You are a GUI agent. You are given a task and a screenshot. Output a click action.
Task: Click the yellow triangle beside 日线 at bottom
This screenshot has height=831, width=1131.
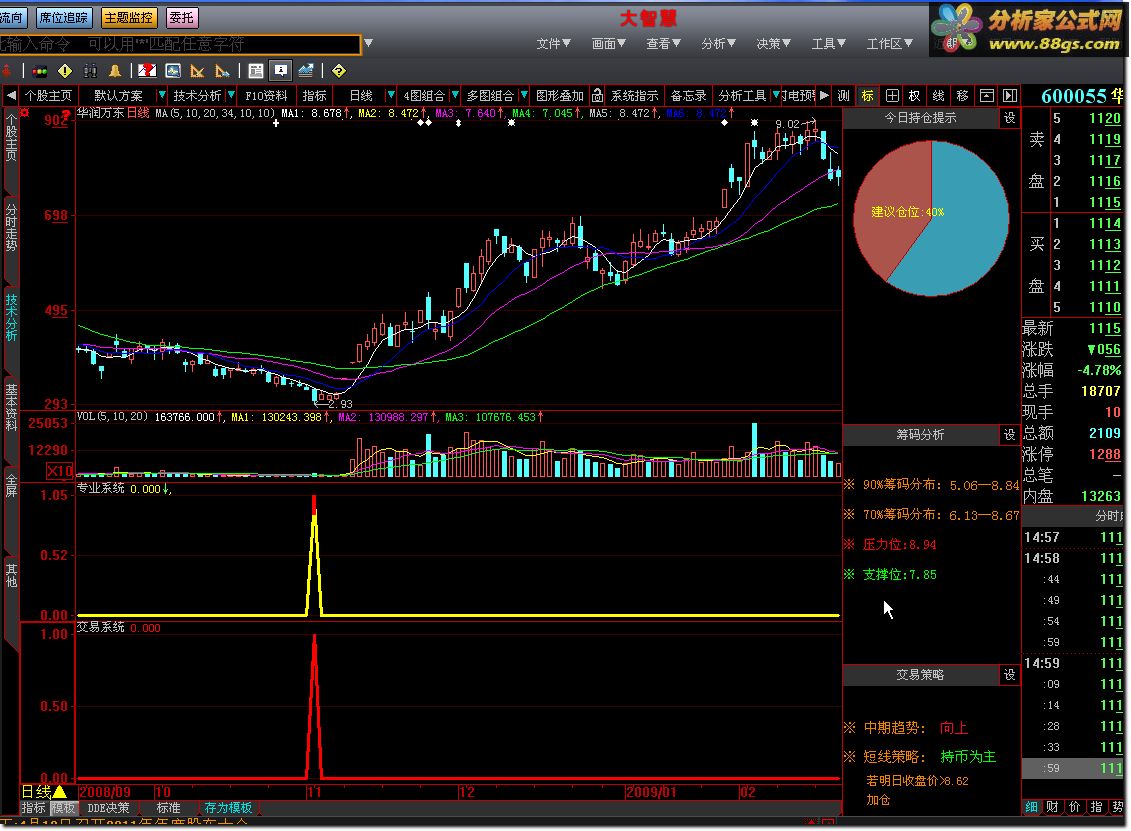coord(59,792)
